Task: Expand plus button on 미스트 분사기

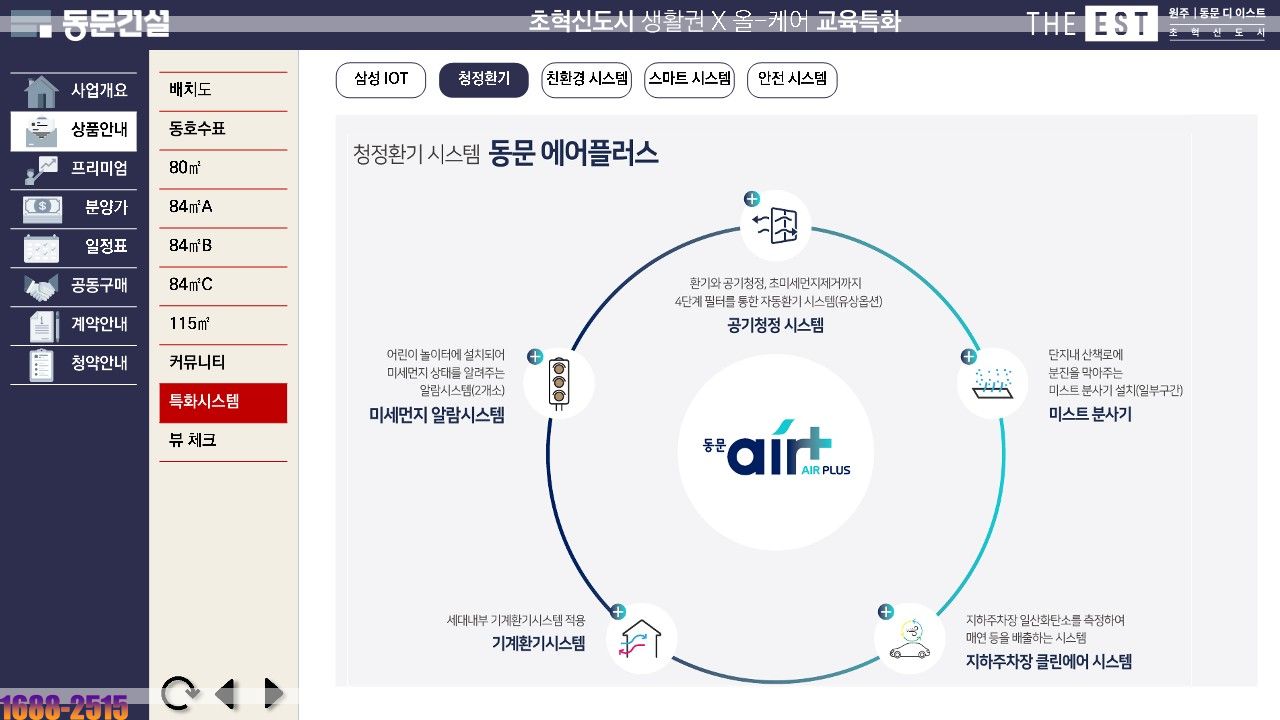Action: [x=968, y=356]
